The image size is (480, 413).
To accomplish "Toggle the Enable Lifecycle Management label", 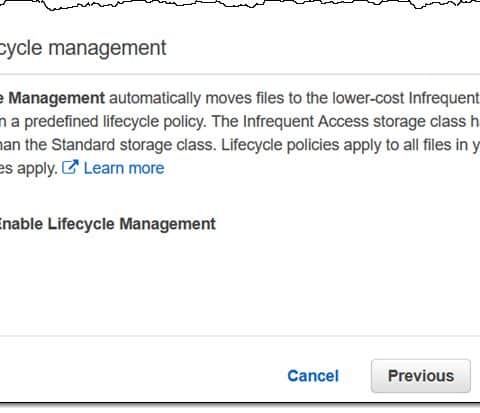I will (107, 224).
